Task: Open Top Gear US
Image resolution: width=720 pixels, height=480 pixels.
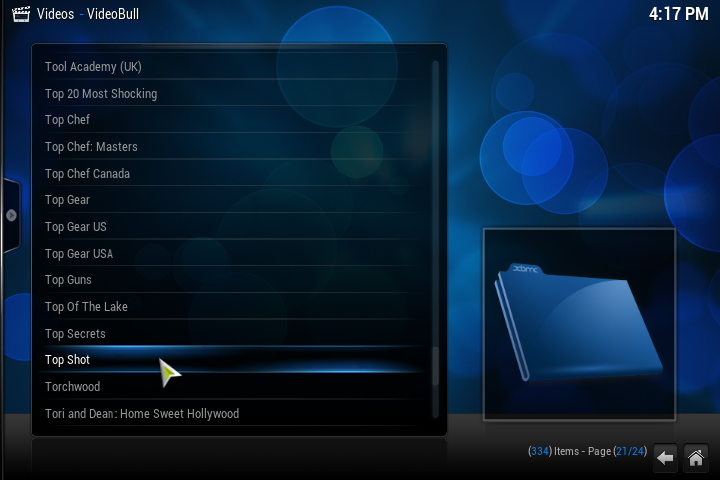Action: click(x=232, y=226)
